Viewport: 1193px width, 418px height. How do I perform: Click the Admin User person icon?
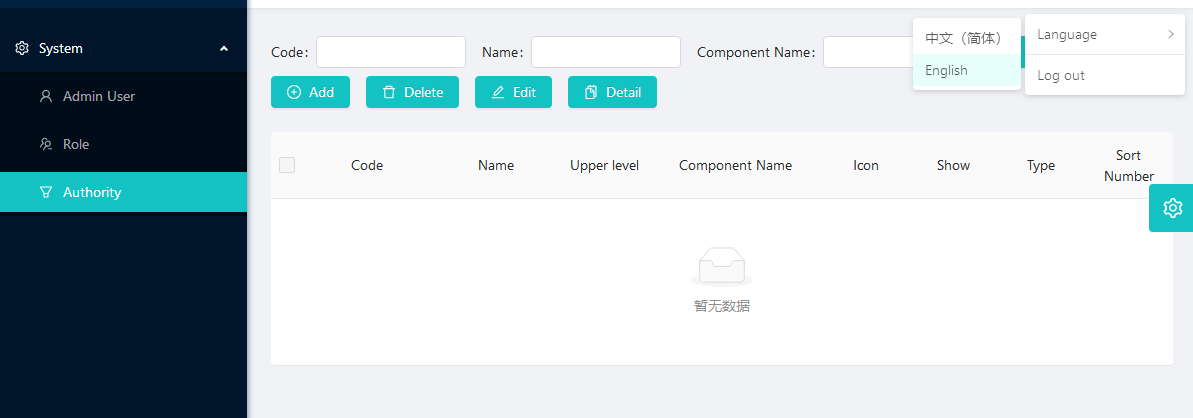pyautogui.click(x=46, y=96)
